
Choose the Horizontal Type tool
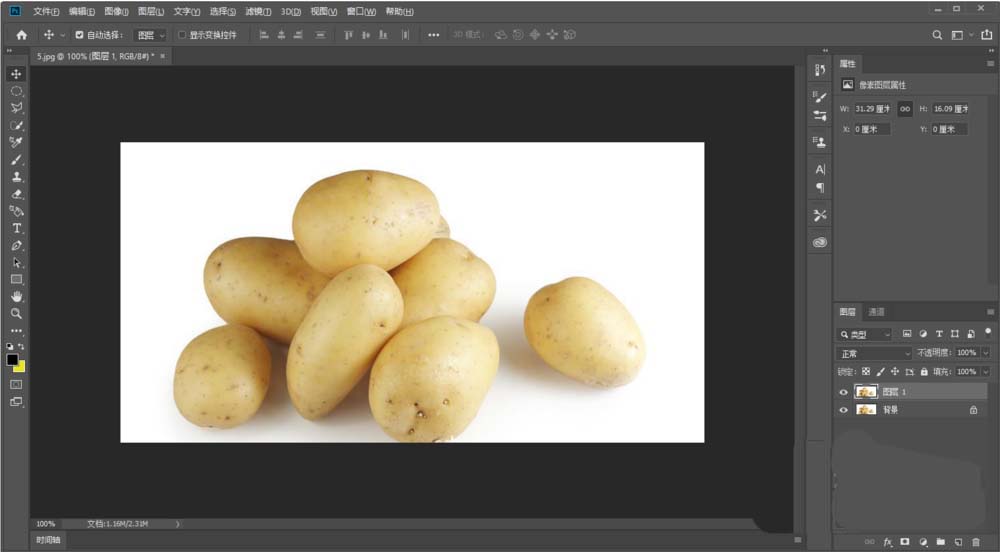click(17, 228)
